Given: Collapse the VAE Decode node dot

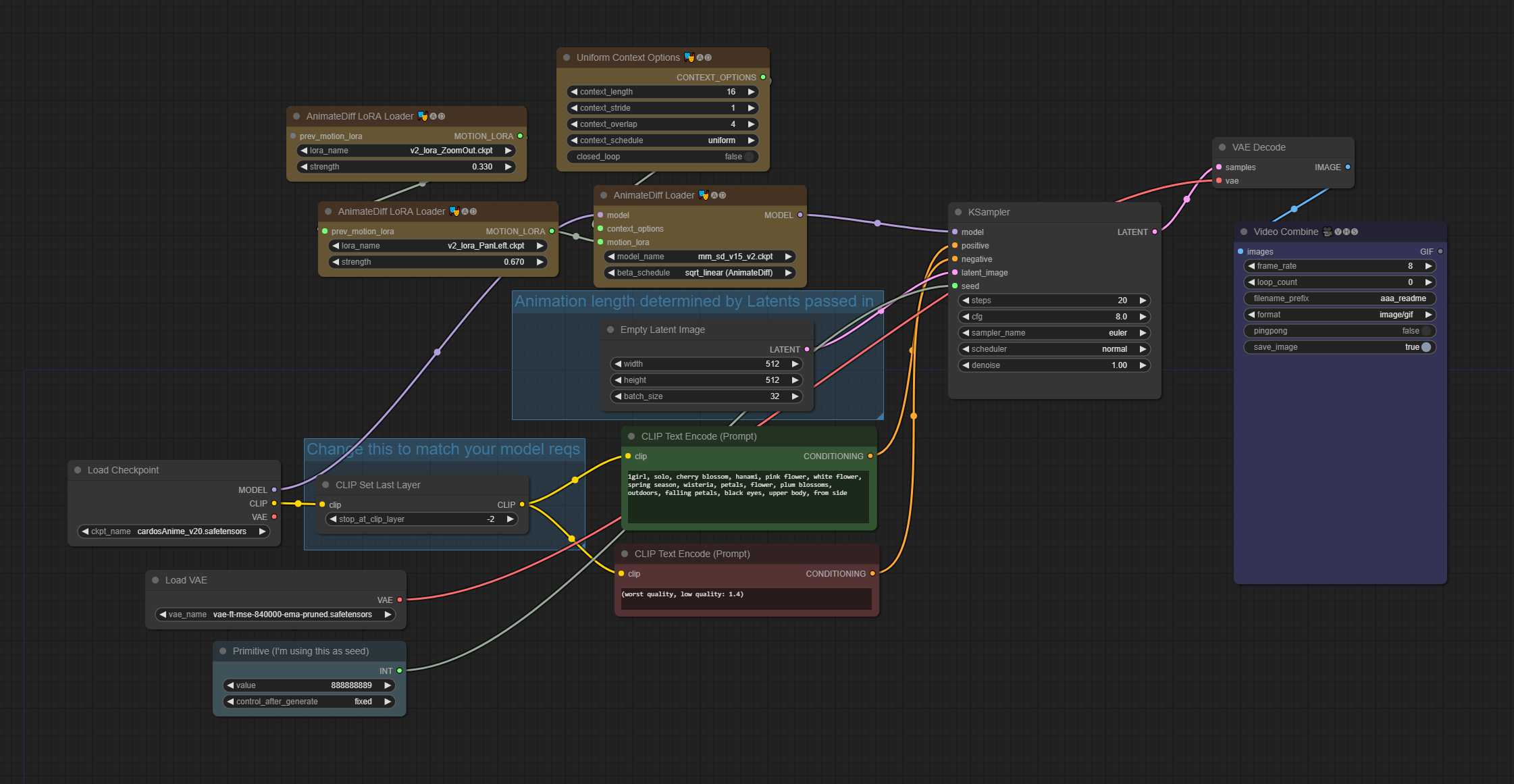Looking at the screenshot, I should point(1222,147).
